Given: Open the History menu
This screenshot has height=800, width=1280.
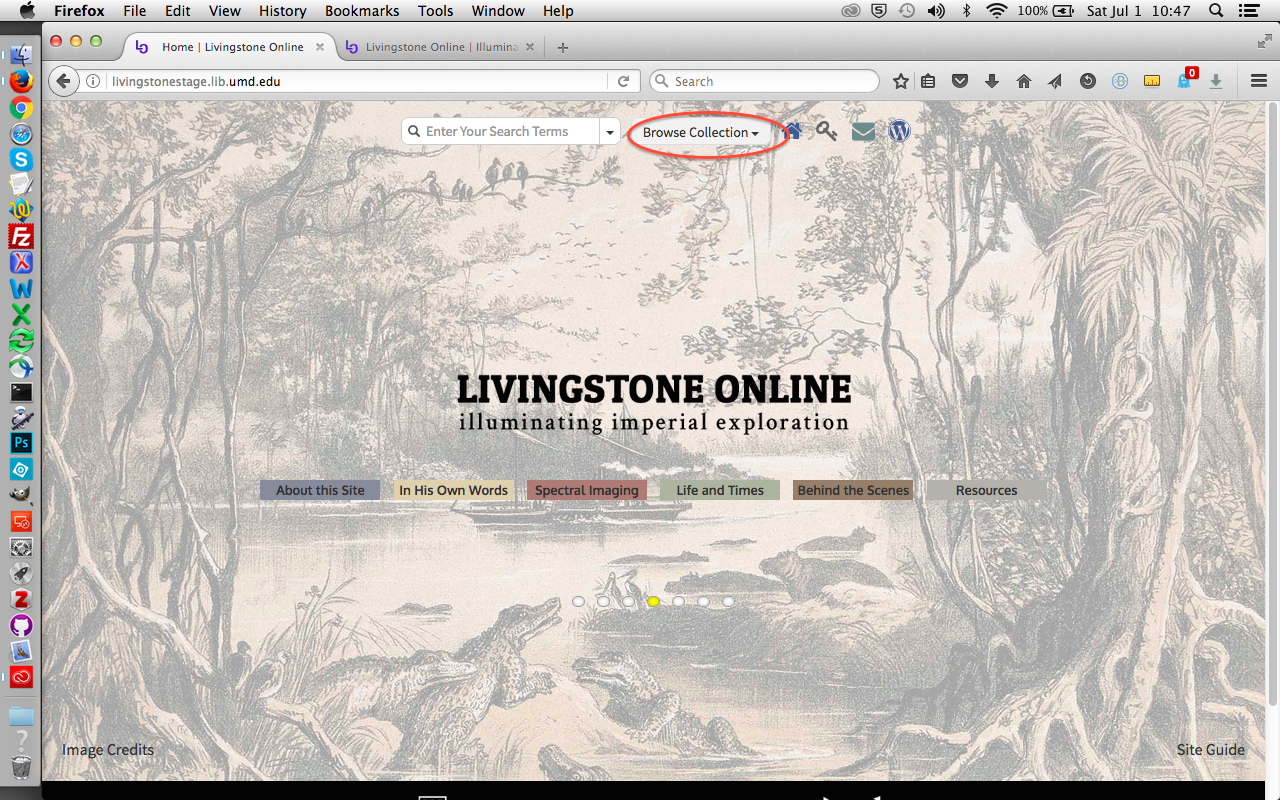Looking at the screenshot, I should pyautogui.click(x=282, y=11).
